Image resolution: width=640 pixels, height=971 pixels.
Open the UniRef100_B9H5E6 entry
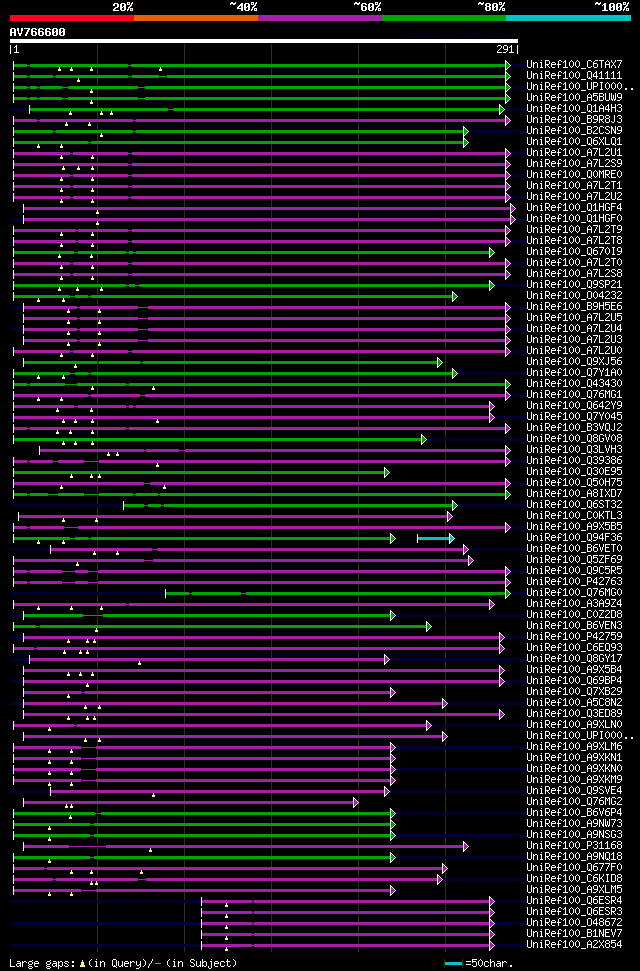574,307
